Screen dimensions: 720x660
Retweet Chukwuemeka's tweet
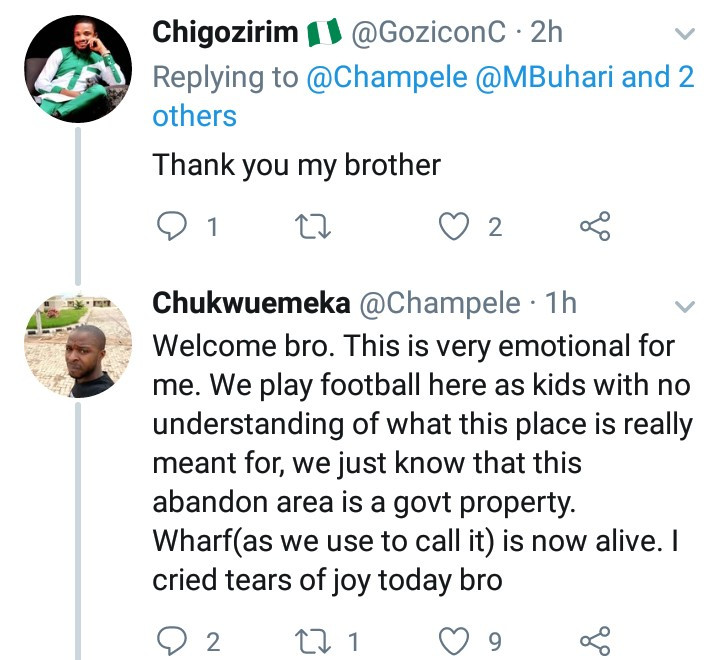[x=318, y=639]
